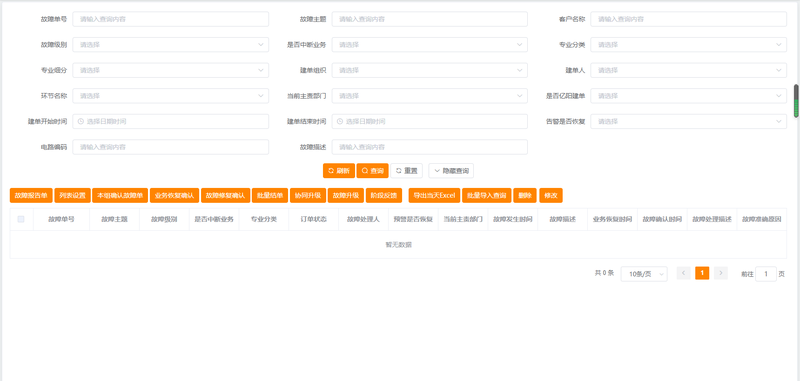This screenshot has width=800, height=381.
Task: Open the 10条/页 page size selector
Action: click(644, 274)
